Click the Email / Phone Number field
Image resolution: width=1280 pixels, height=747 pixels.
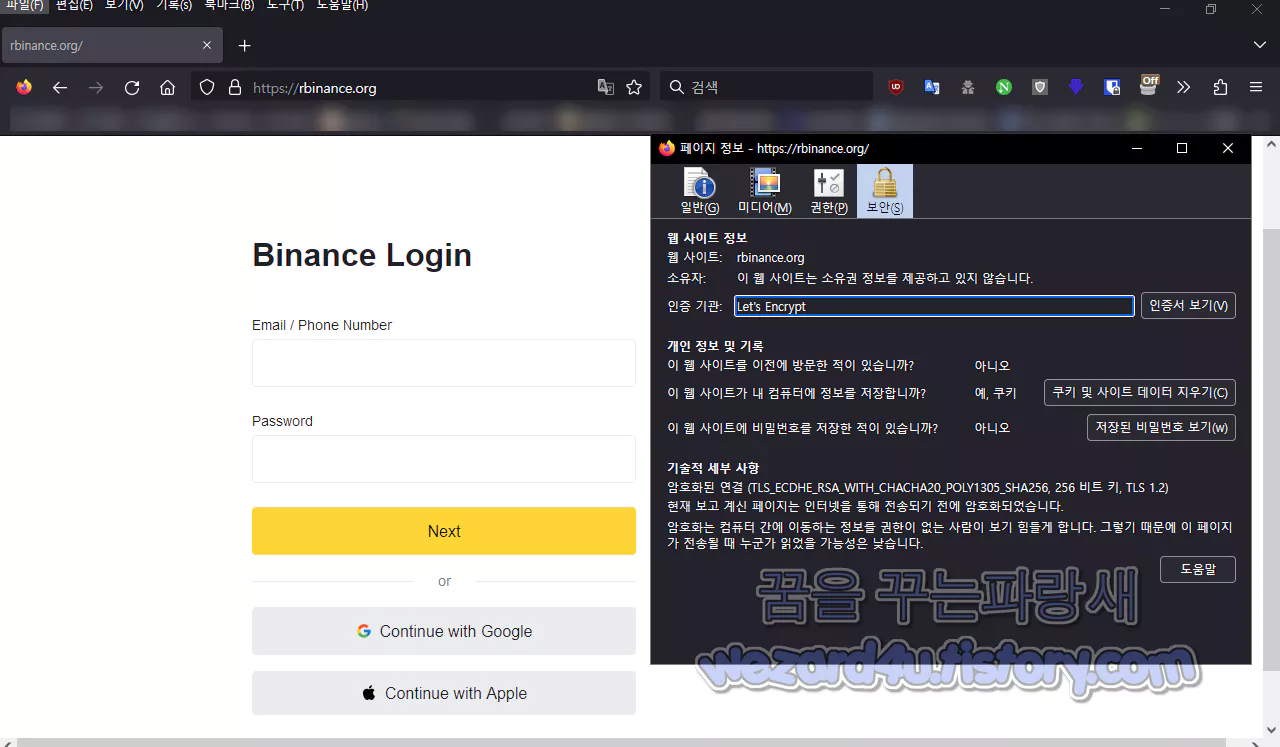pos(444,363)
